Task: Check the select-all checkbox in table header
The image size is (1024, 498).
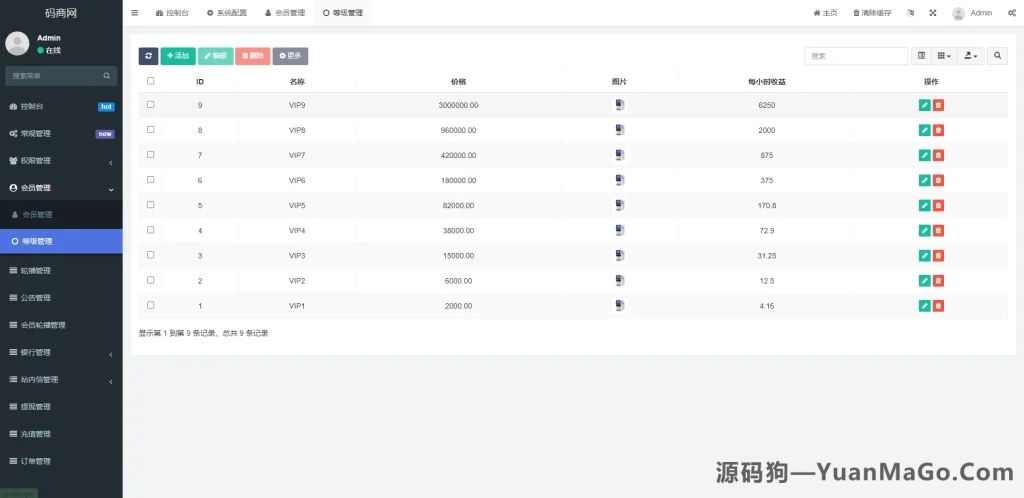Action: [151, 81]
